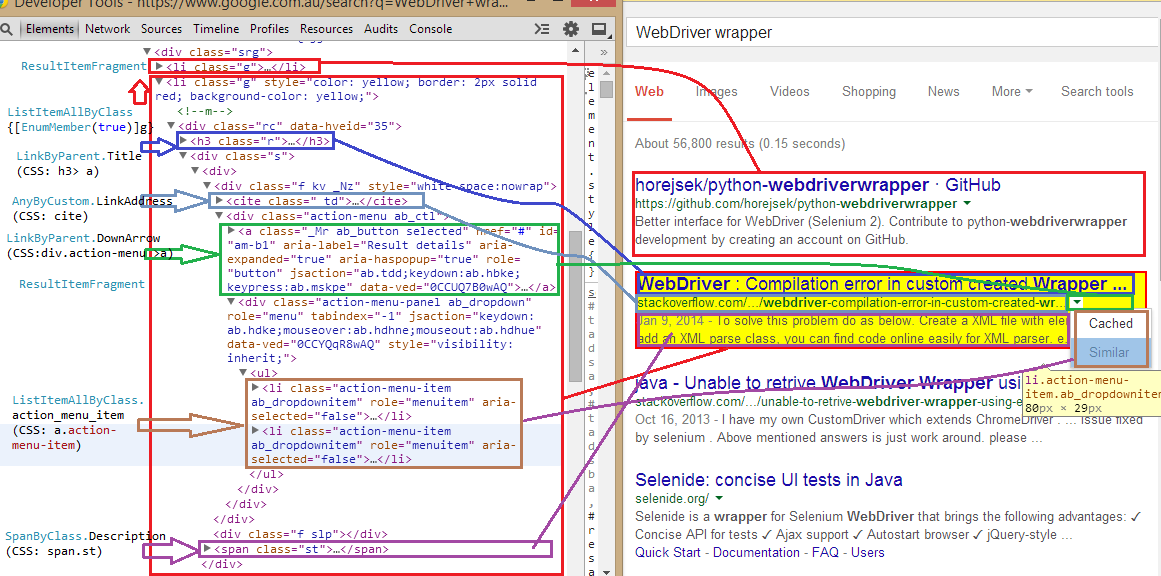Screen dimensions: 1161x576
Task: Expand the collapsed first li class="g" node
Action: 159,67
